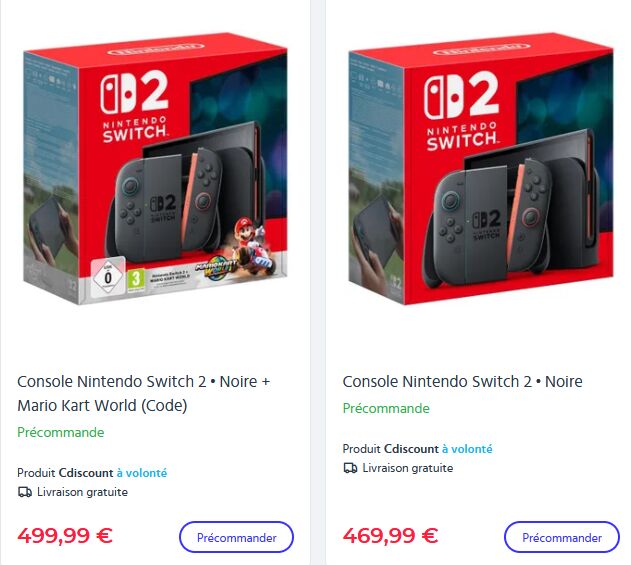Viewport: 631px width, 565px height.
Task: Click the Switch 2 logo on the console-only box
Action: pos(461,112)
